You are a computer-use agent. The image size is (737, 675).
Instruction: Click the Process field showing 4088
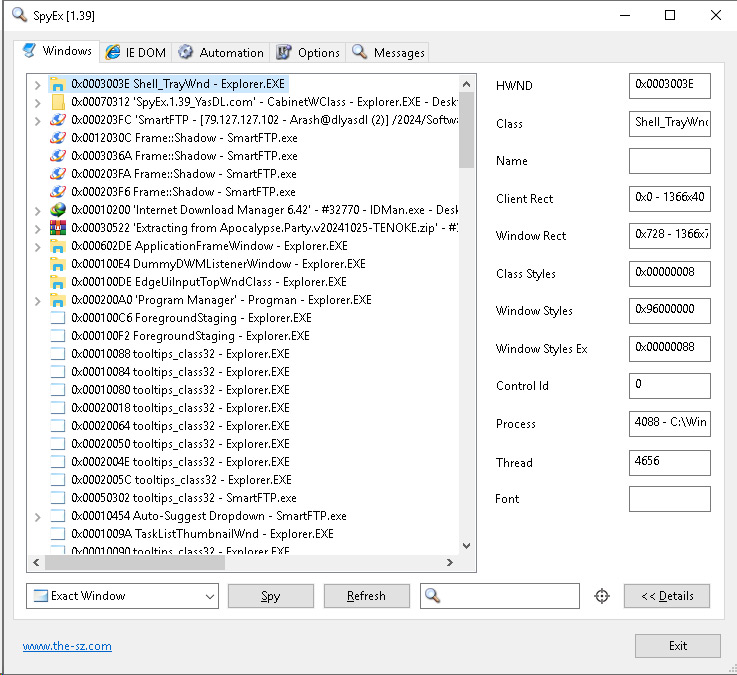(670, 424)
